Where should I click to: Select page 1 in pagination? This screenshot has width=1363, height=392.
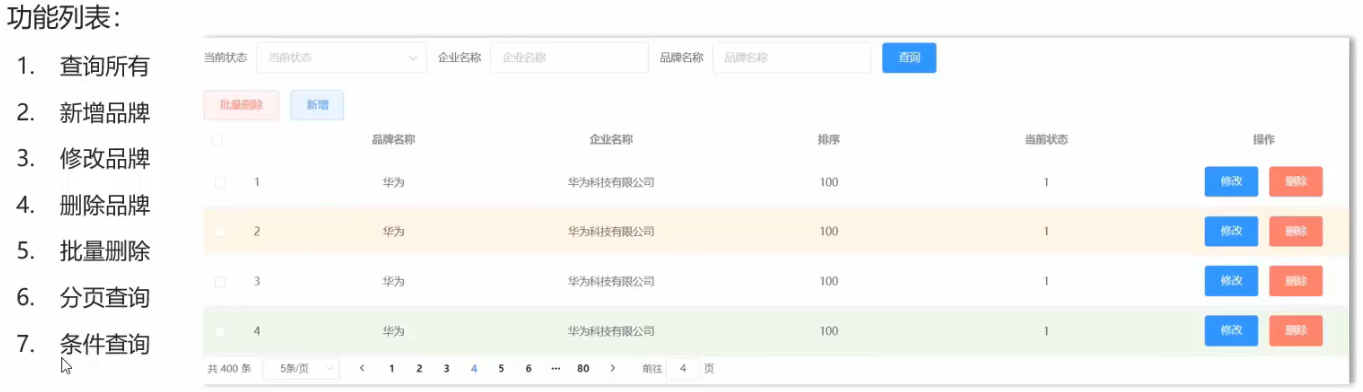(391, 369)
